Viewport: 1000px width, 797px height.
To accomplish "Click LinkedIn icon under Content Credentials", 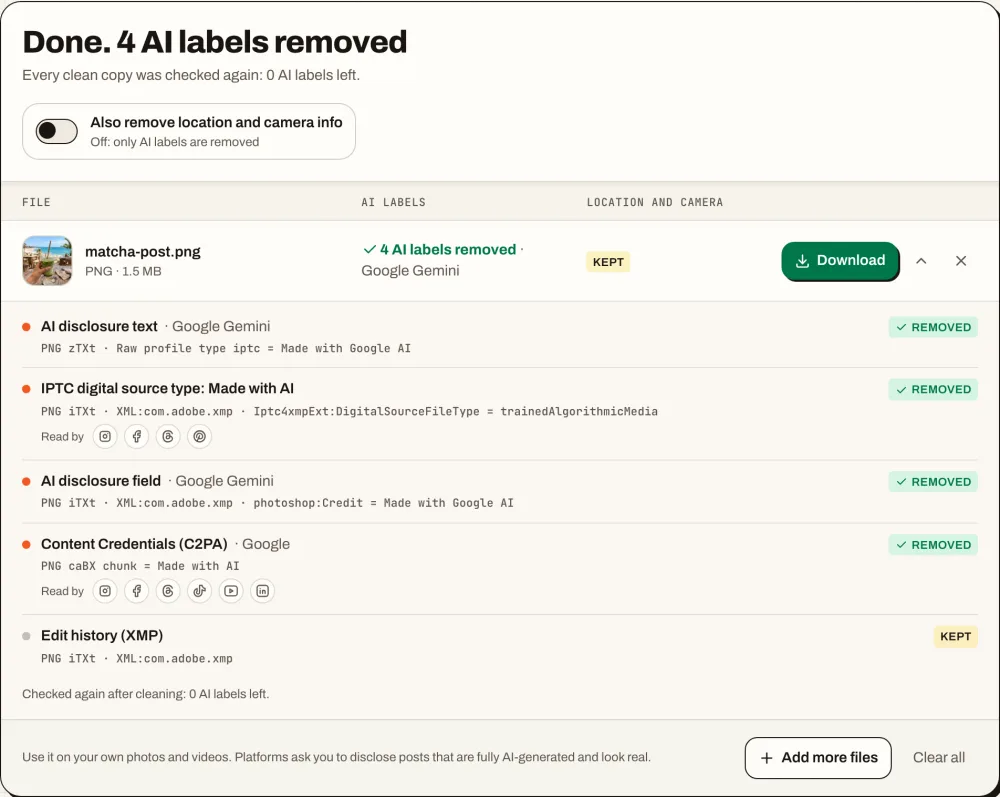I will pos(263,591).
